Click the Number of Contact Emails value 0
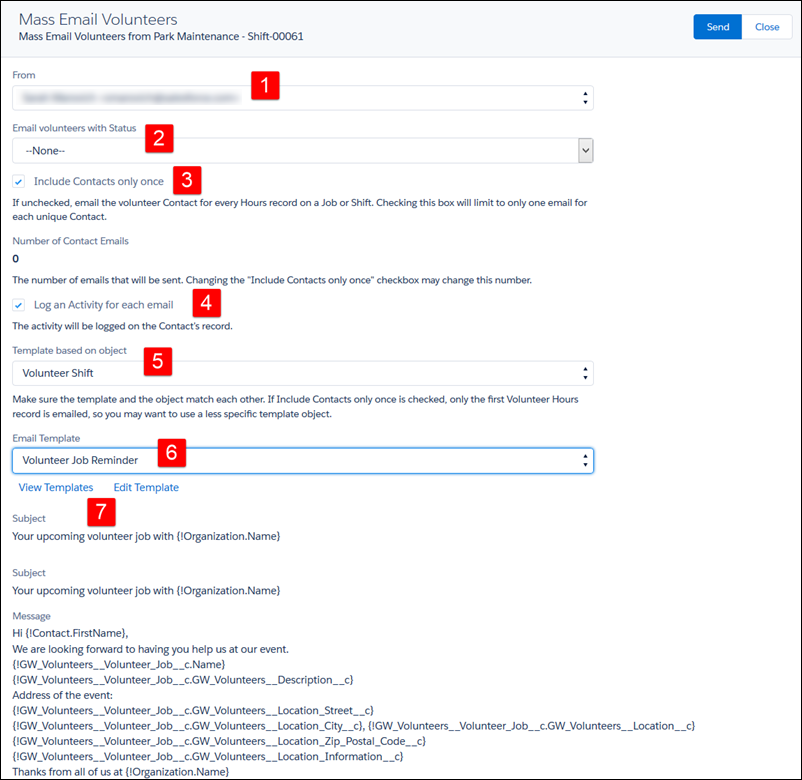The image size is (802, 780). tap(16, 259)
